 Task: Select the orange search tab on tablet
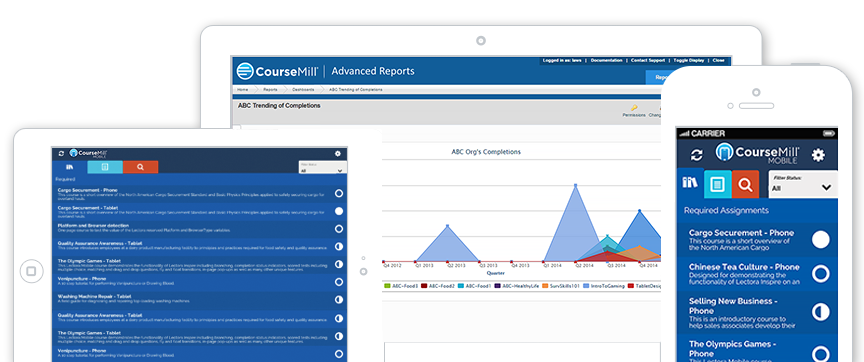[x=141, y=167]
